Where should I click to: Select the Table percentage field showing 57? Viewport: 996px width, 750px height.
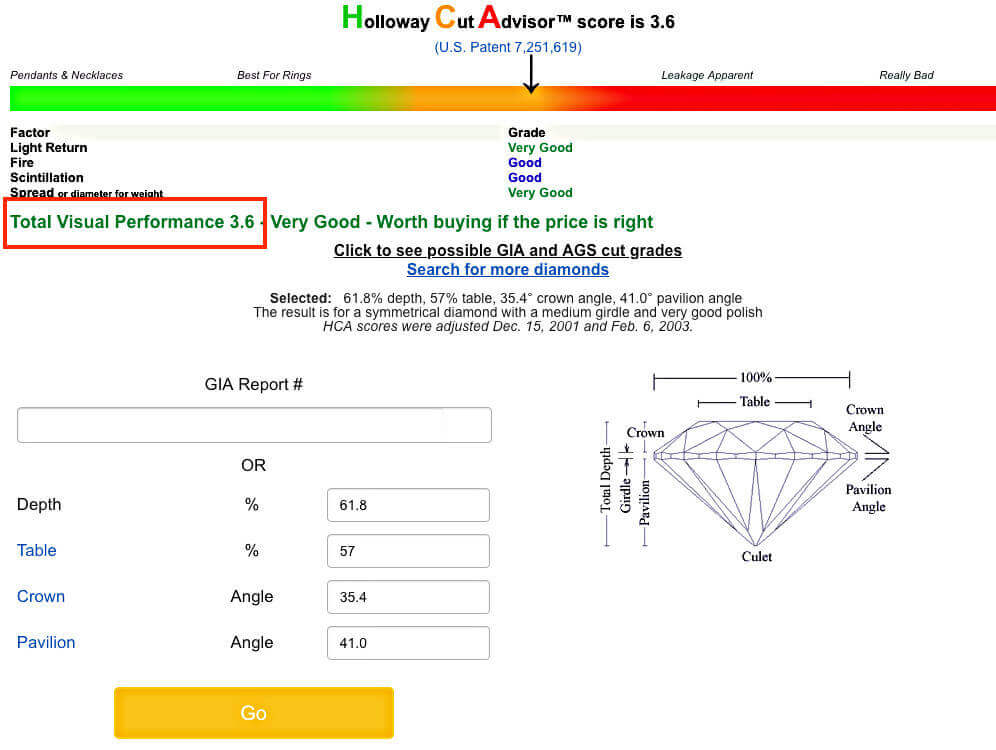click(408, 551)
